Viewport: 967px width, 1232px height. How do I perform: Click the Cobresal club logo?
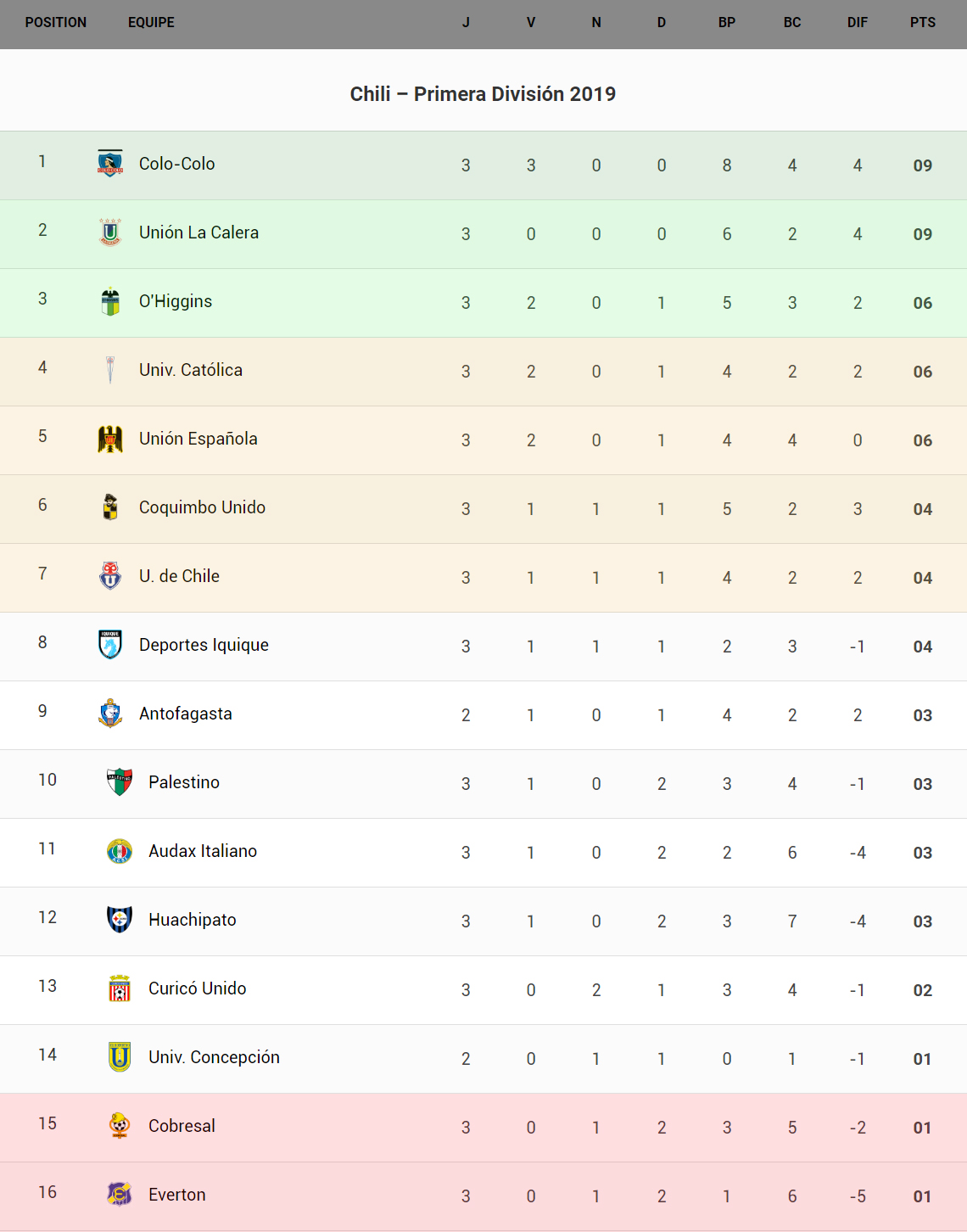click(x=120, y=1126)
